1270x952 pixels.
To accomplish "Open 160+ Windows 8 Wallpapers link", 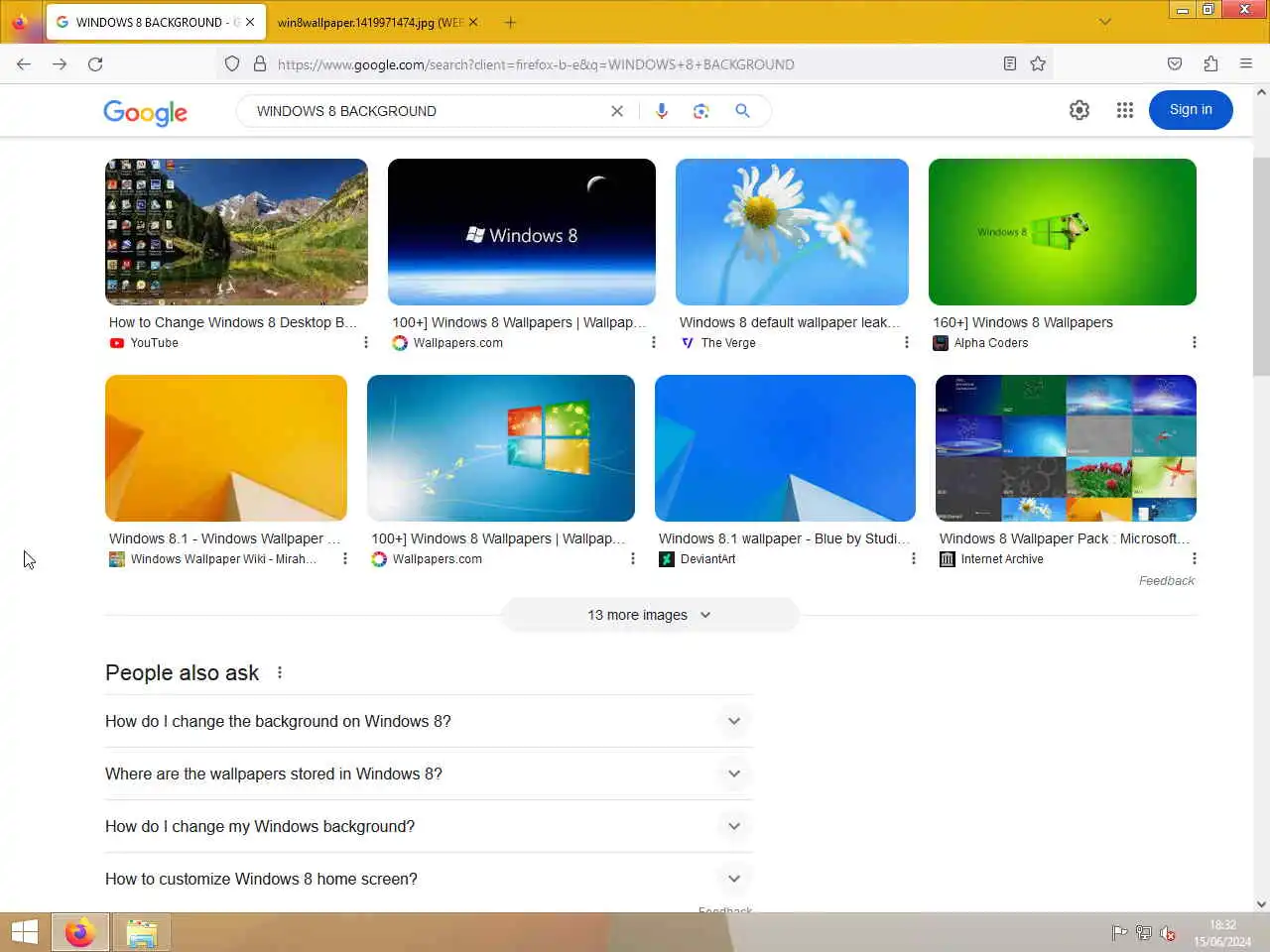I will [x=1023, y=322].
